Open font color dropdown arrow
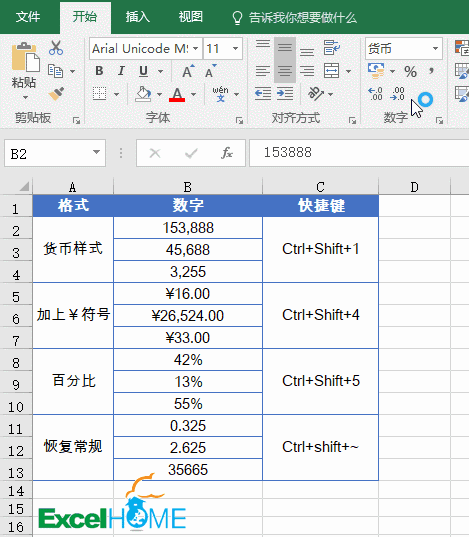This screenshot has height=537, width=469. (x=194, y=94)
